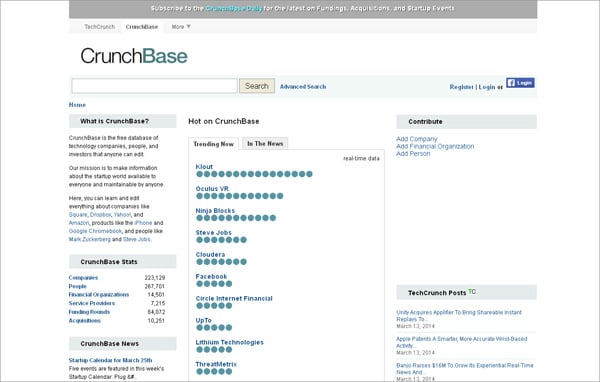This screenshot has height=382, width=600.
Task: Open the UpTo trending entry
Action: (x=203, y=320)
